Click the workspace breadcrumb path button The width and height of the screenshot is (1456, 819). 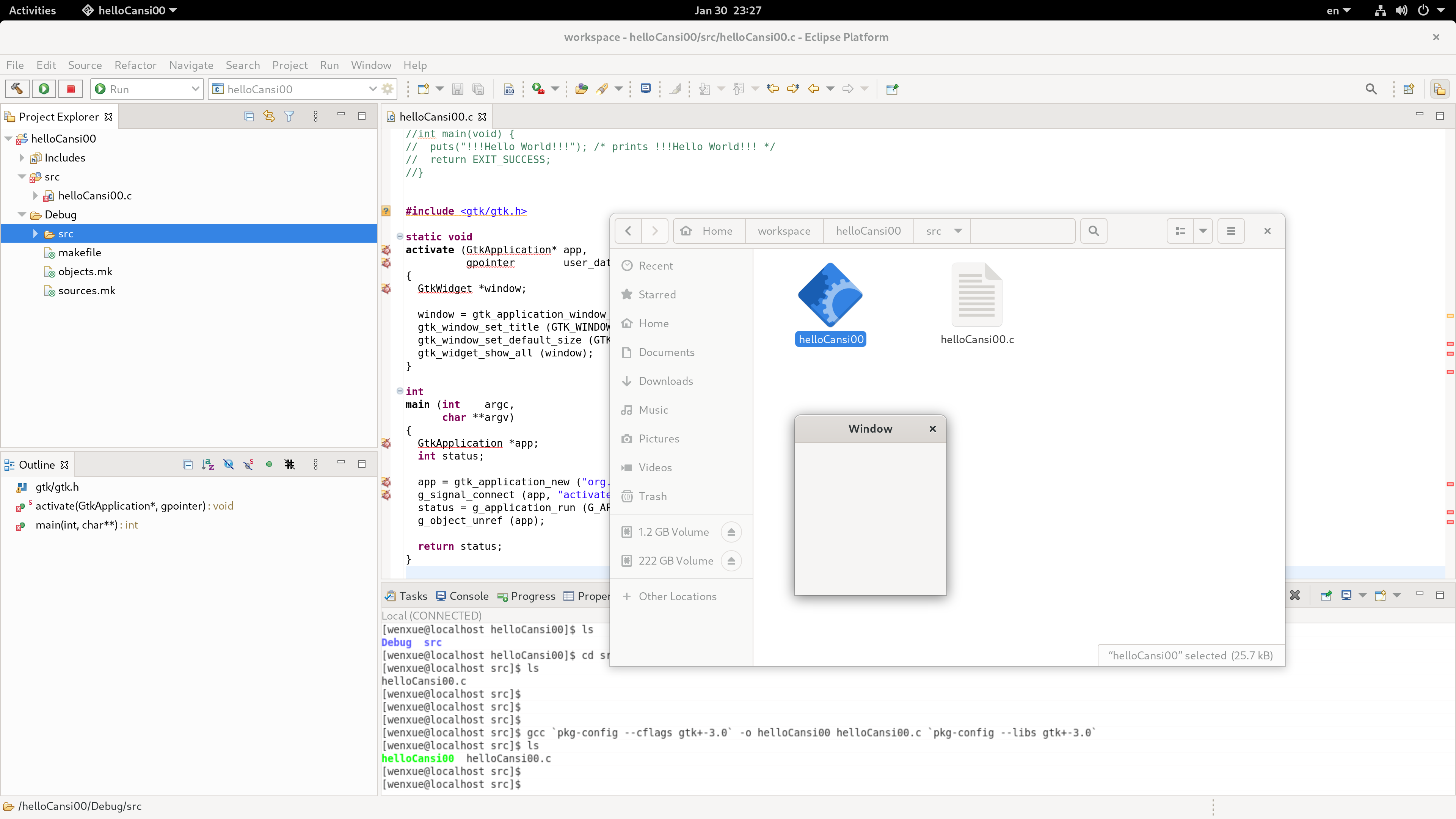pos(783,231)
